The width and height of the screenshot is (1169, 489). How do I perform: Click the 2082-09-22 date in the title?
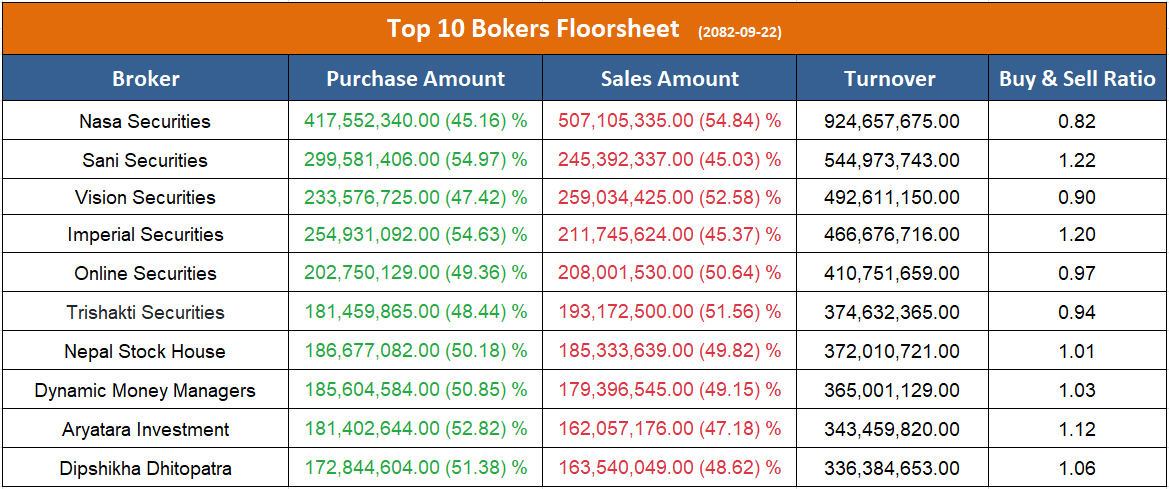[740, 32]
